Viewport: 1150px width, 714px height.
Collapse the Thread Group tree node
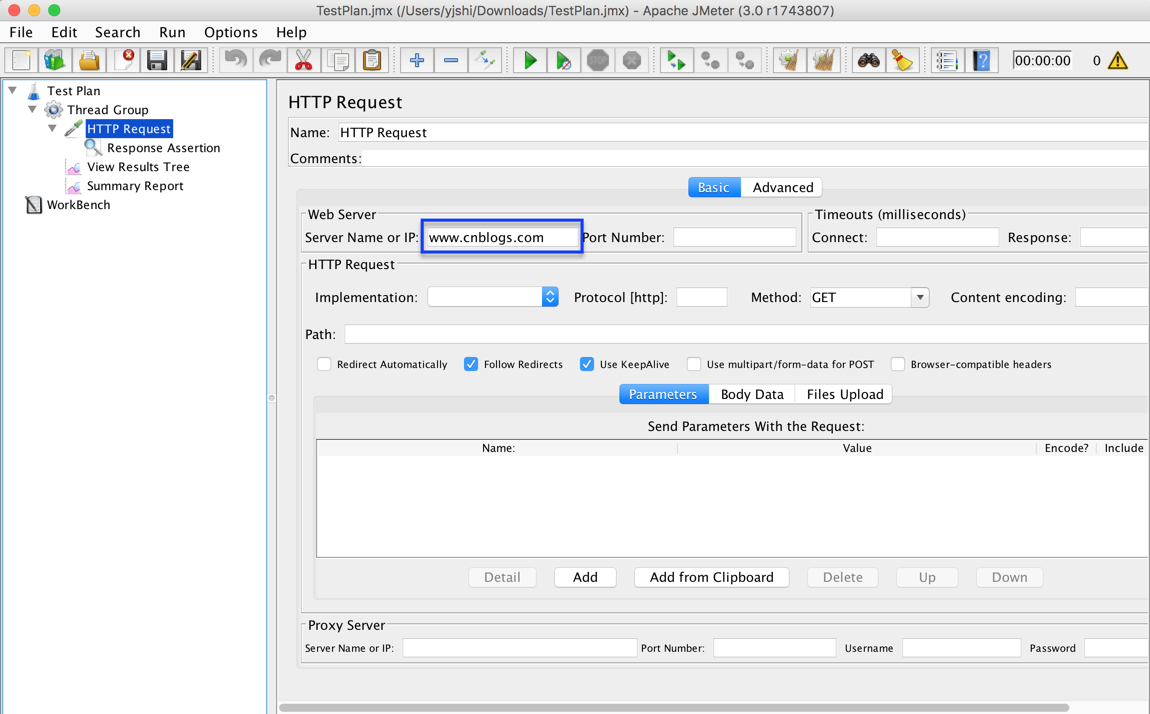[33, 110]
